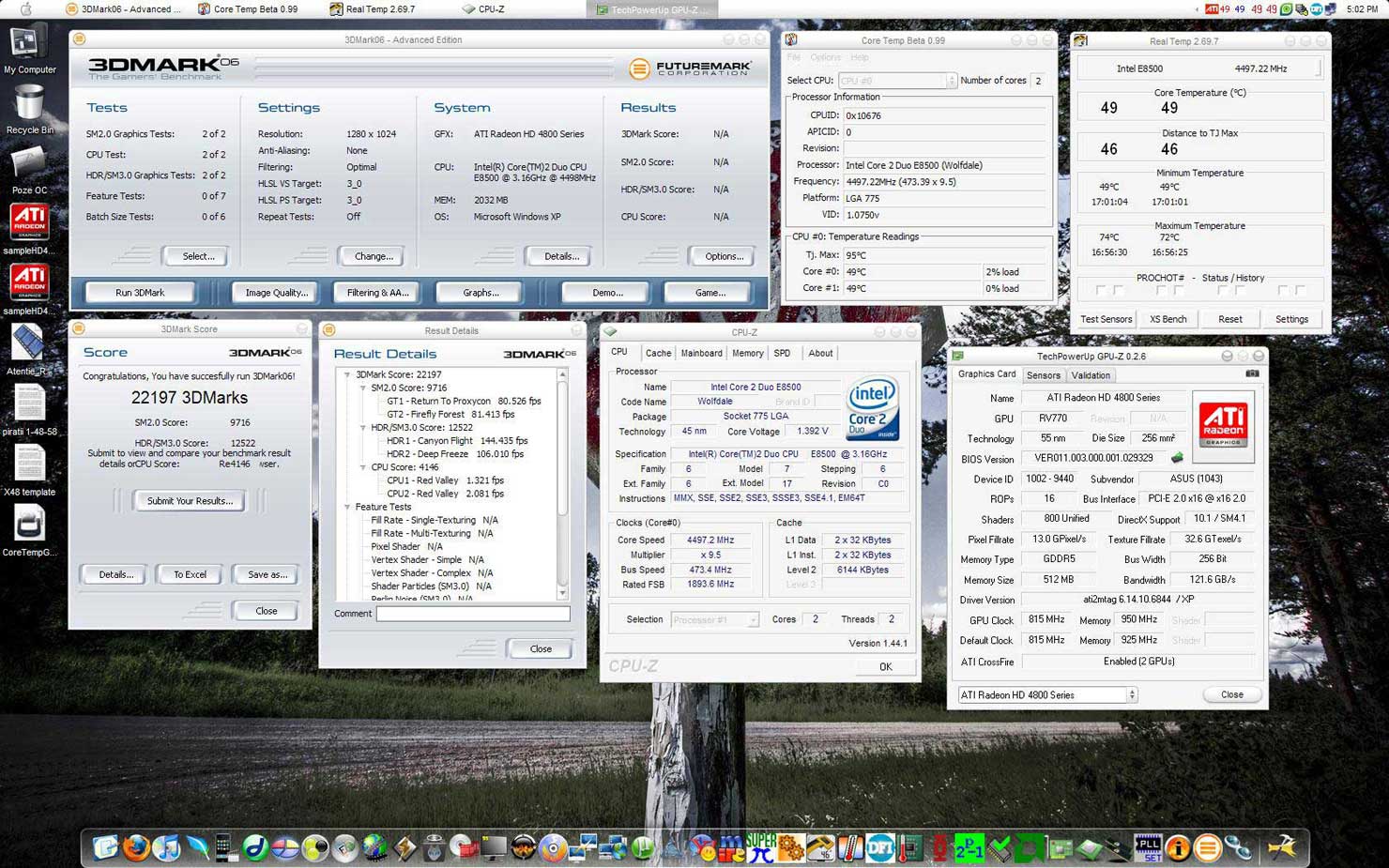Open the Sensors tab in GPU-Z
This screenshot has width=1389, height=868.
[1043, 375]
